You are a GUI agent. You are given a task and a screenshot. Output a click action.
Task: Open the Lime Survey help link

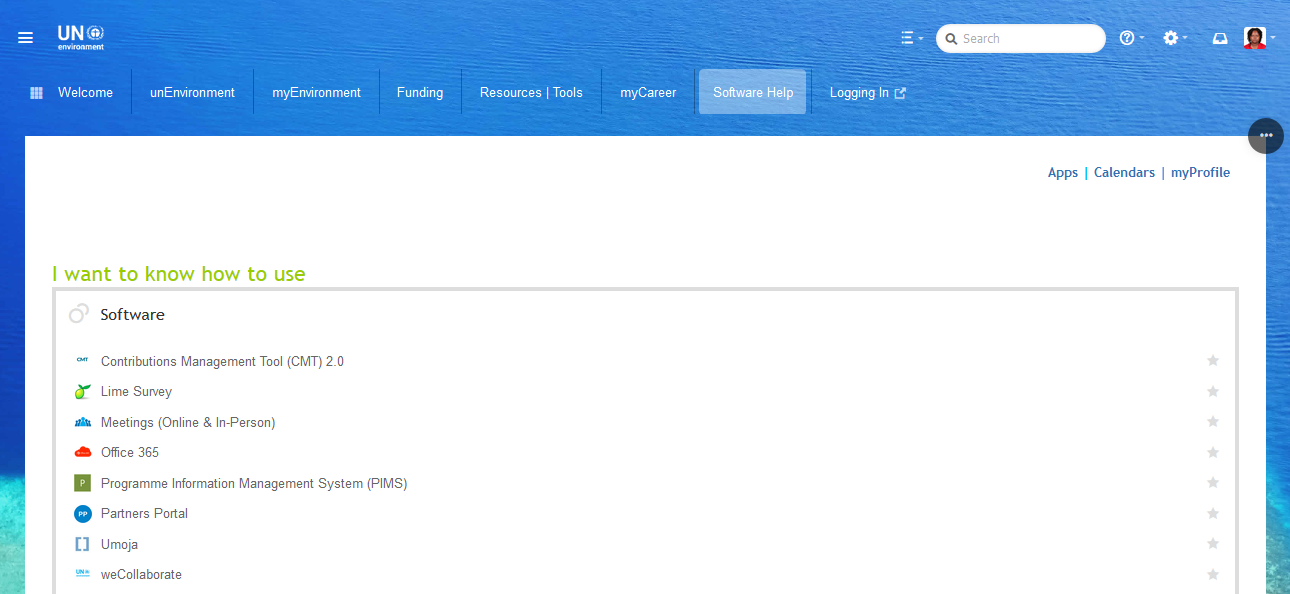click(x=136, y=392)
